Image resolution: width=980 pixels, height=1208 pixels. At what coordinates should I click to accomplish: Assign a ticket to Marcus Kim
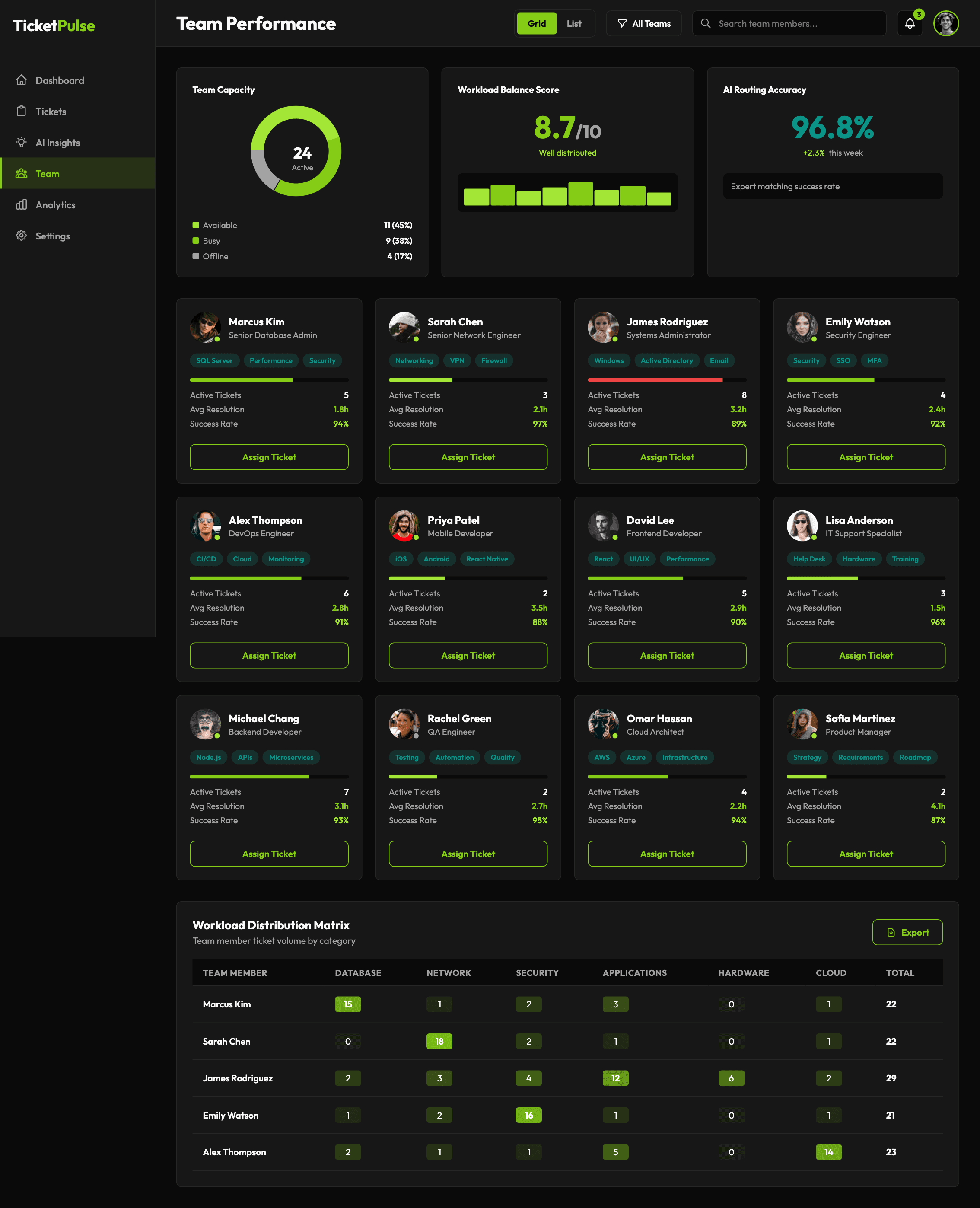(x=269, y=457)
